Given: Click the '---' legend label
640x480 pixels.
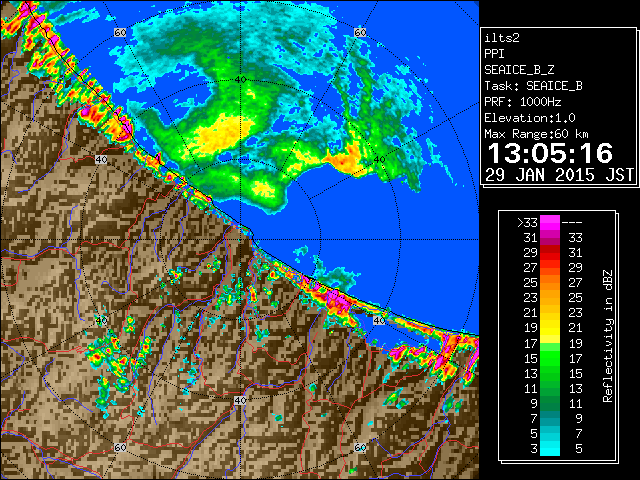Looking at the screenshot, I should point(572,223).
